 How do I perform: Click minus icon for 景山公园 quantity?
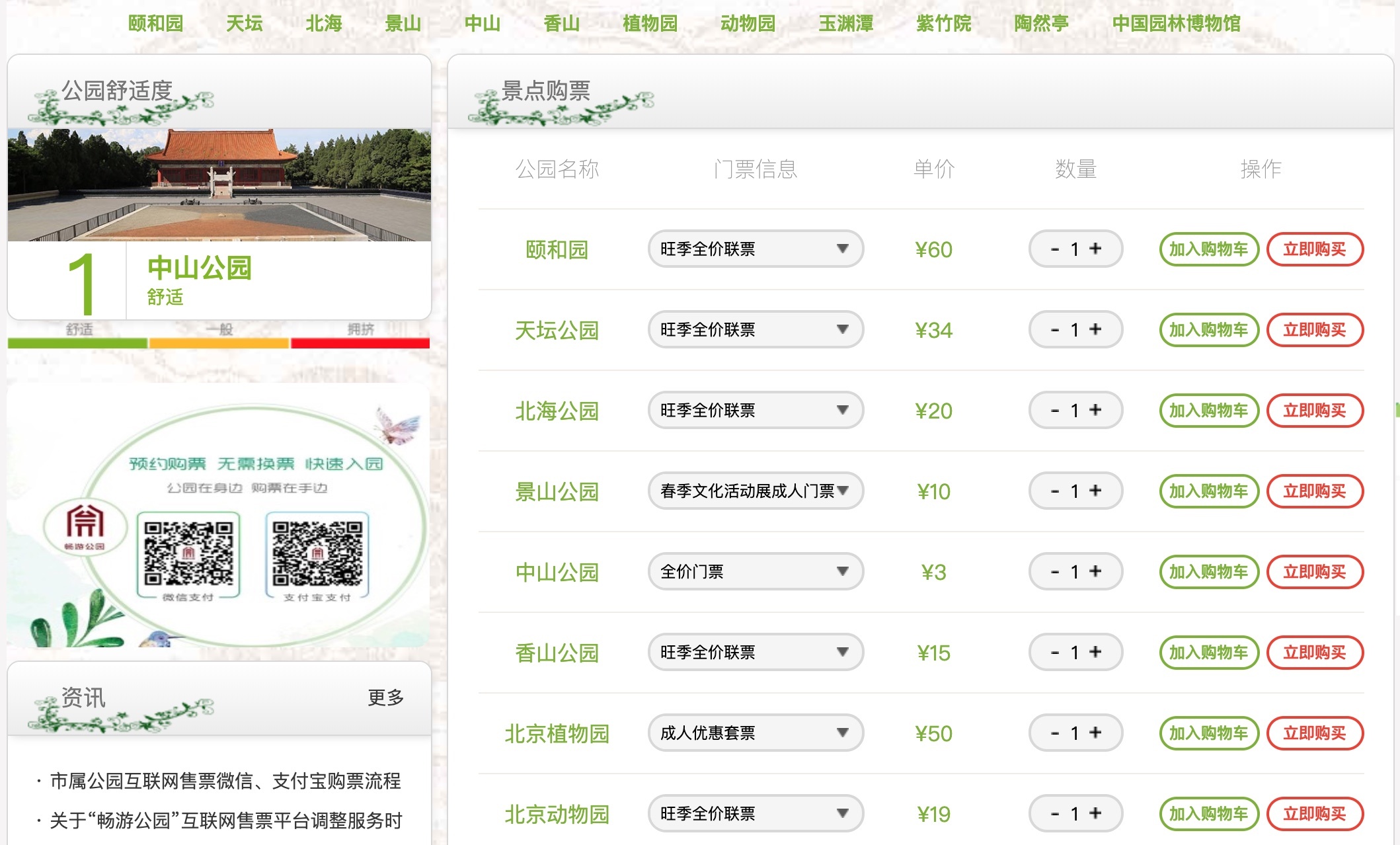click(x=1055, y=491)
